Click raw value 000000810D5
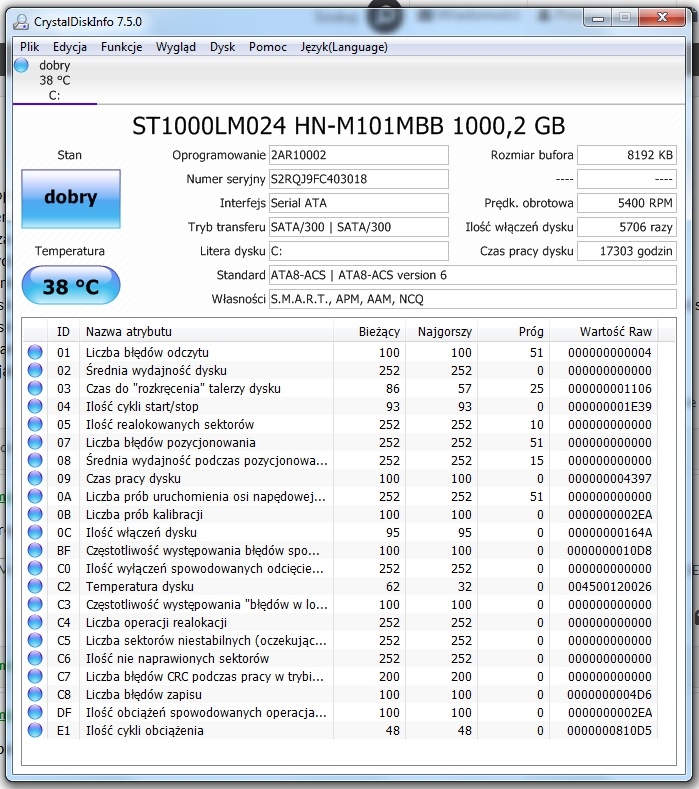 tap(609, 731)
